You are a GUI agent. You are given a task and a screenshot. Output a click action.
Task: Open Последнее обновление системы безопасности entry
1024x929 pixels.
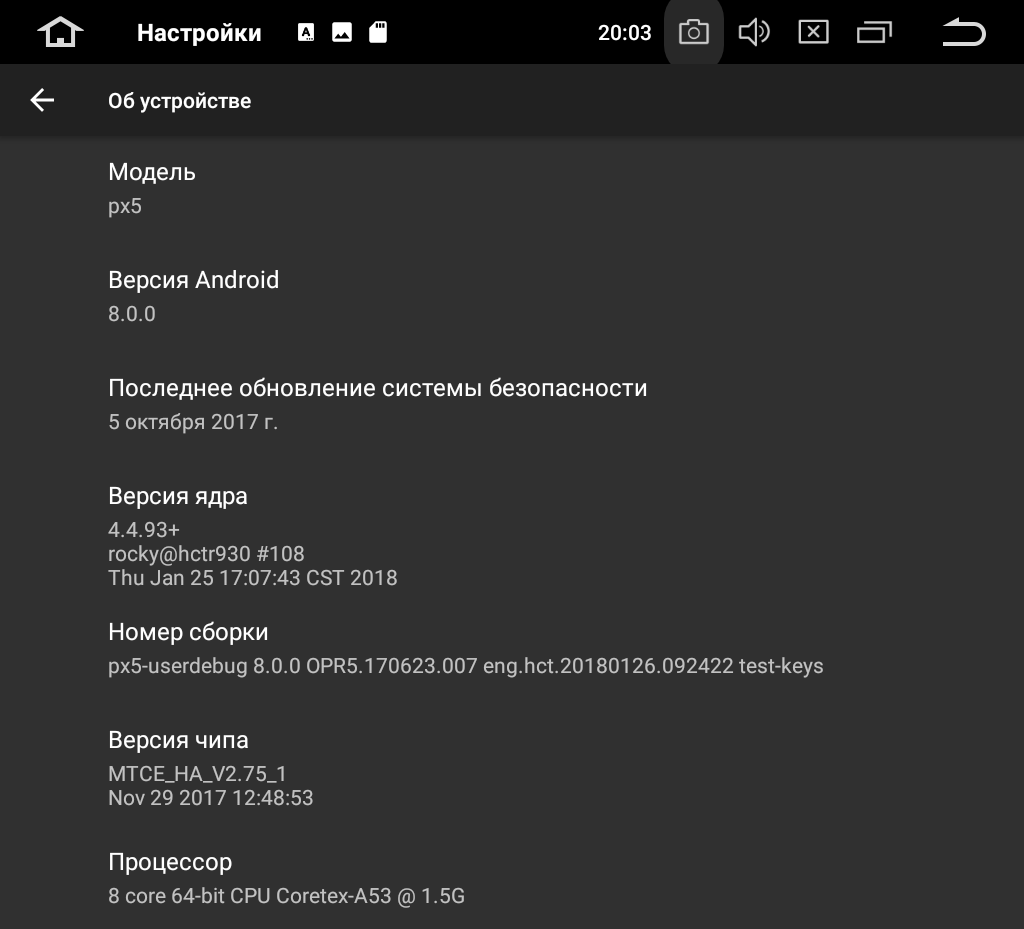512,404
